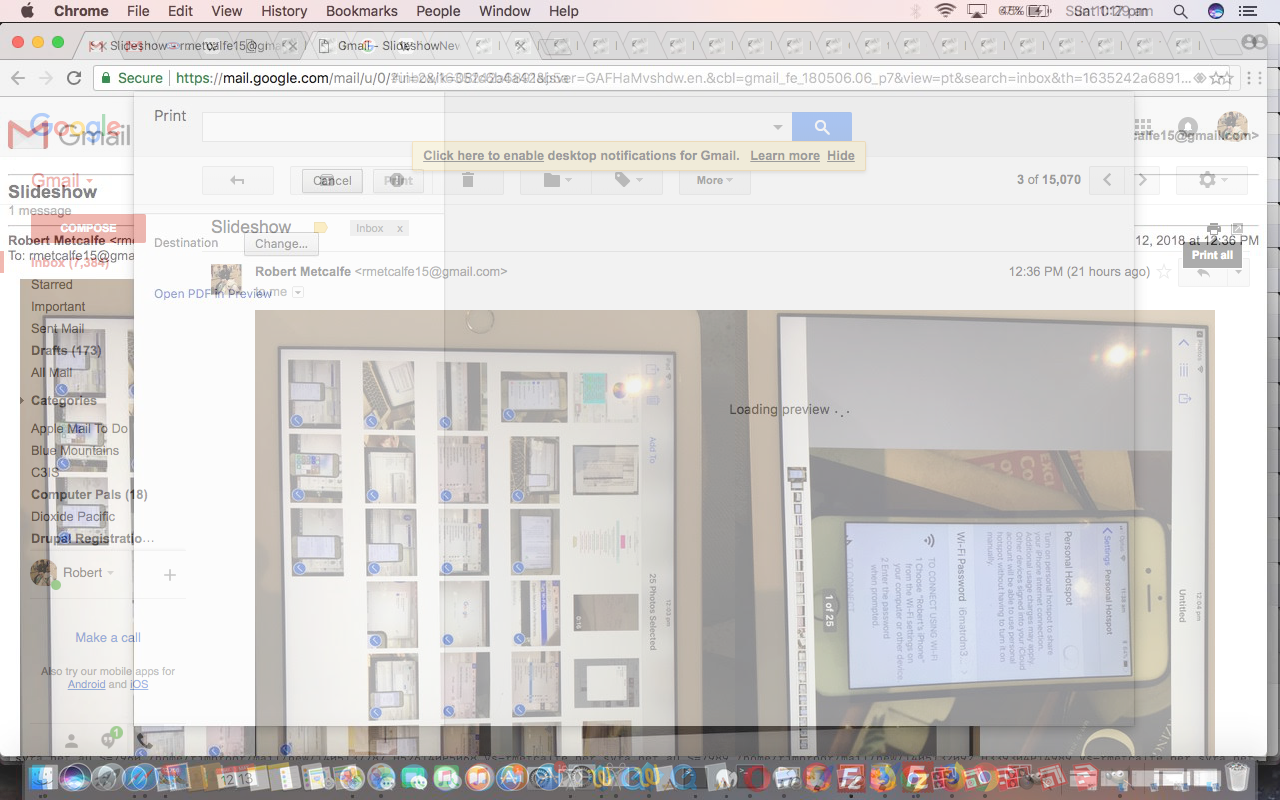Image resolution: width=1280 pixels, height=800 pixels.
Task: Open the History menu
Action: pos(284,11)
